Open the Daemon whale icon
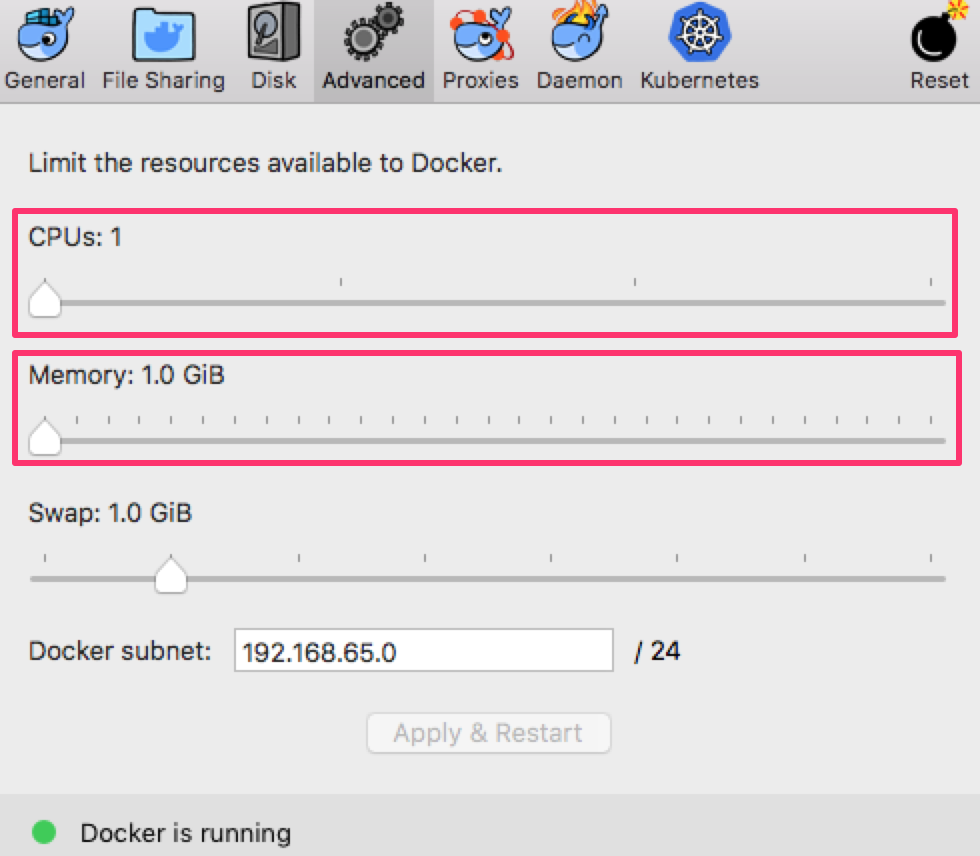Image resolution: width=980 pixels, height=856 pixels. click(x=579, y=34)
